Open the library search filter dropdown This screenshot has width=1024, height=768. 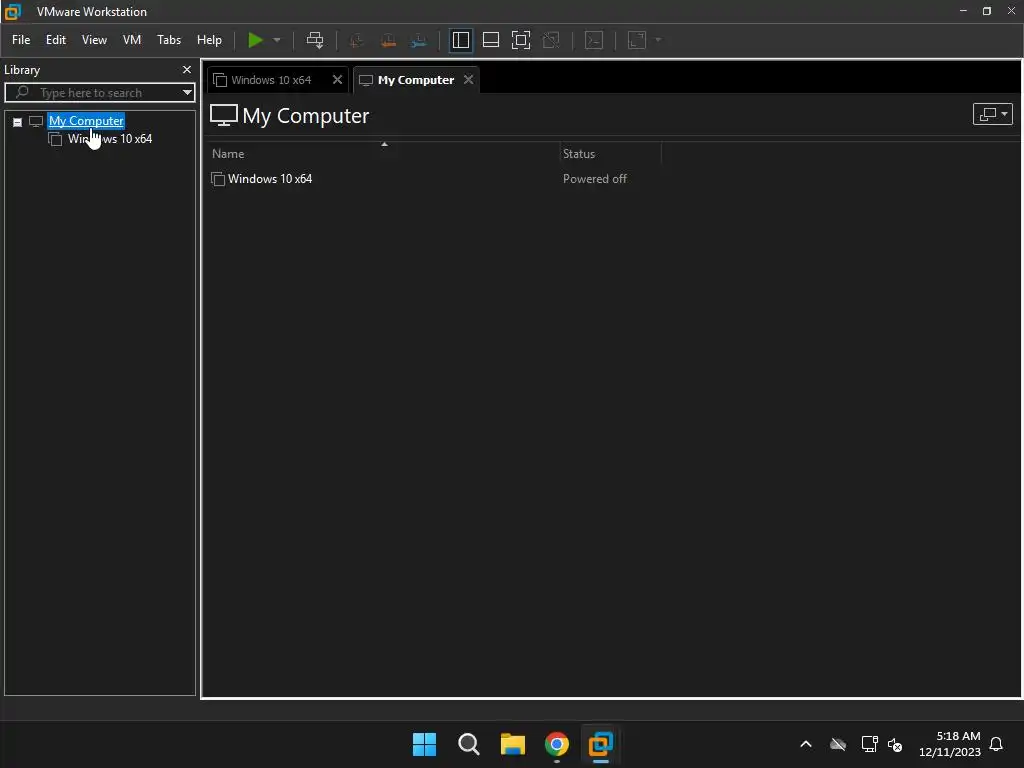(x=187, y=93)
